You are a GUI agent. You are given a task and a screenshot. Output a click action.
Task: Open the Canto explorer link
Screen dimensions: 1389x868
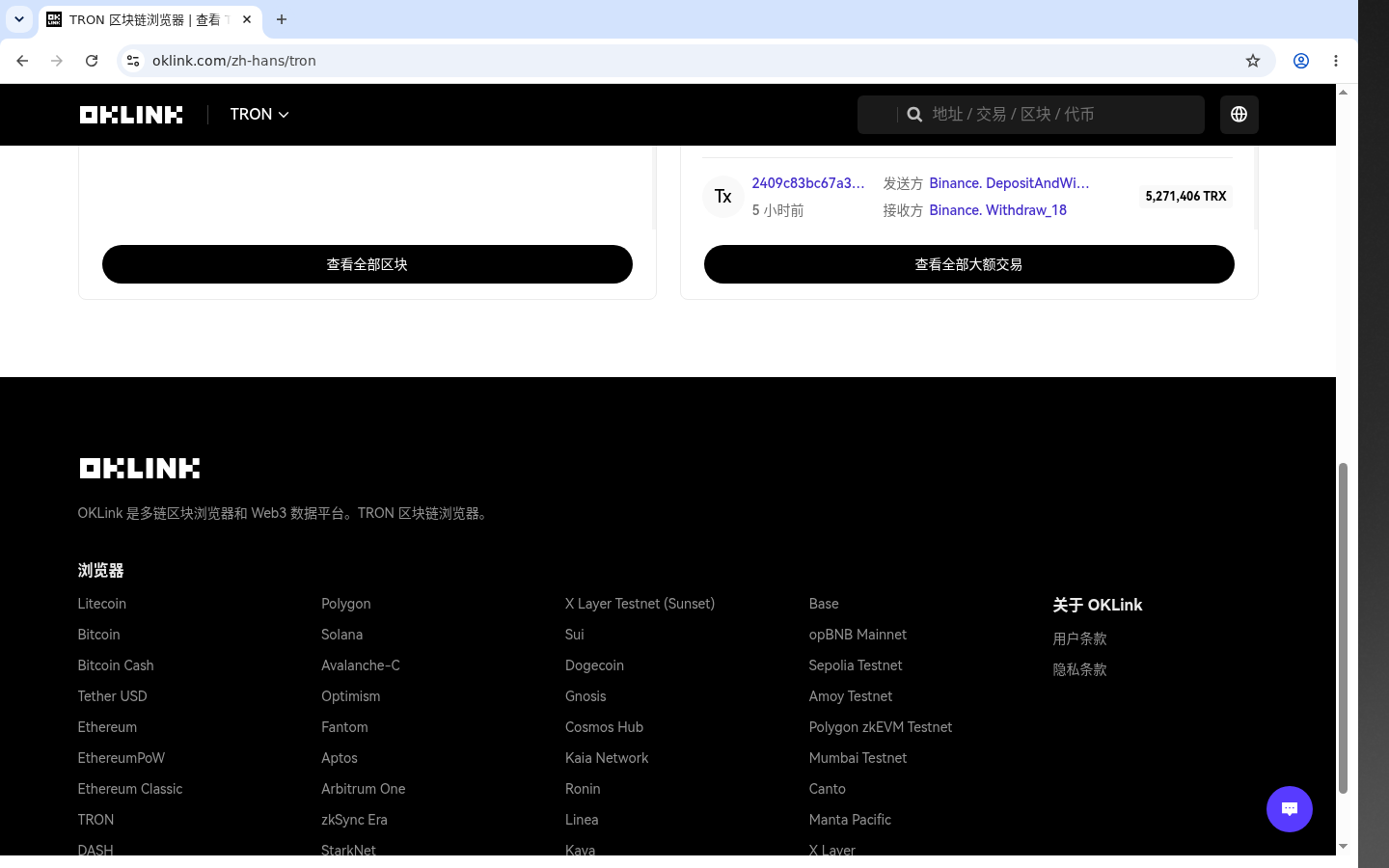[x=828, y=789]
